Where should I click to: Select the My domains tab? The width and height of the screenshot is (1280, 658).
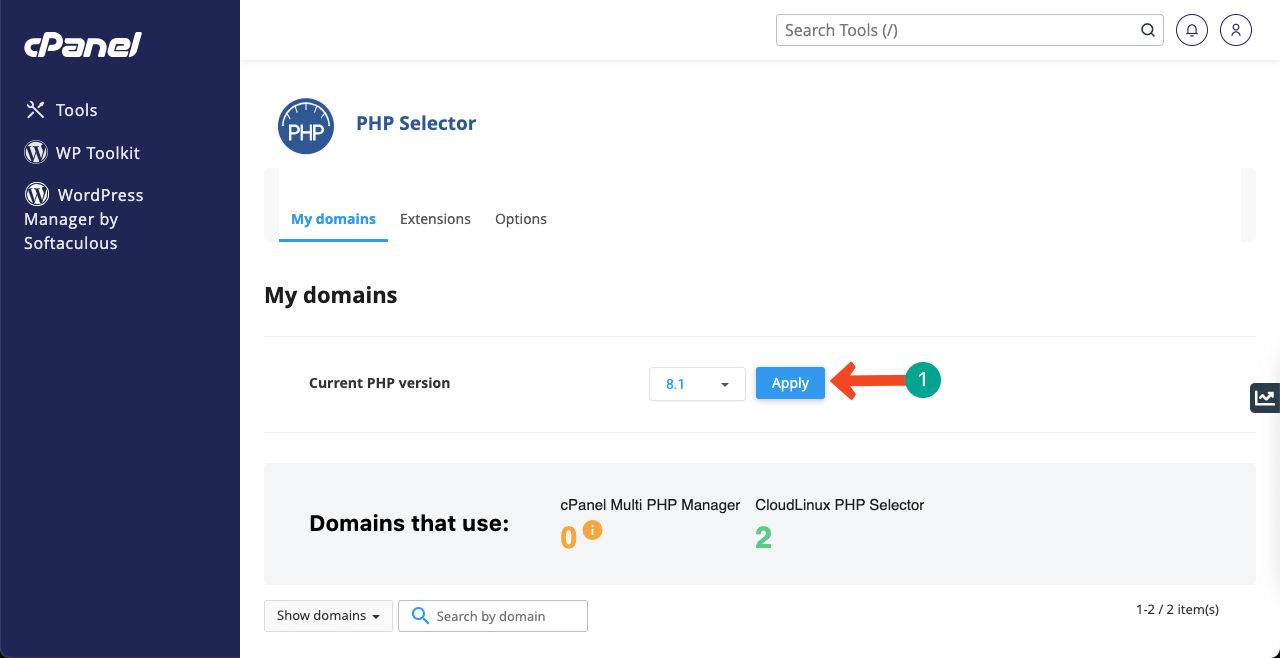[333, 219]
